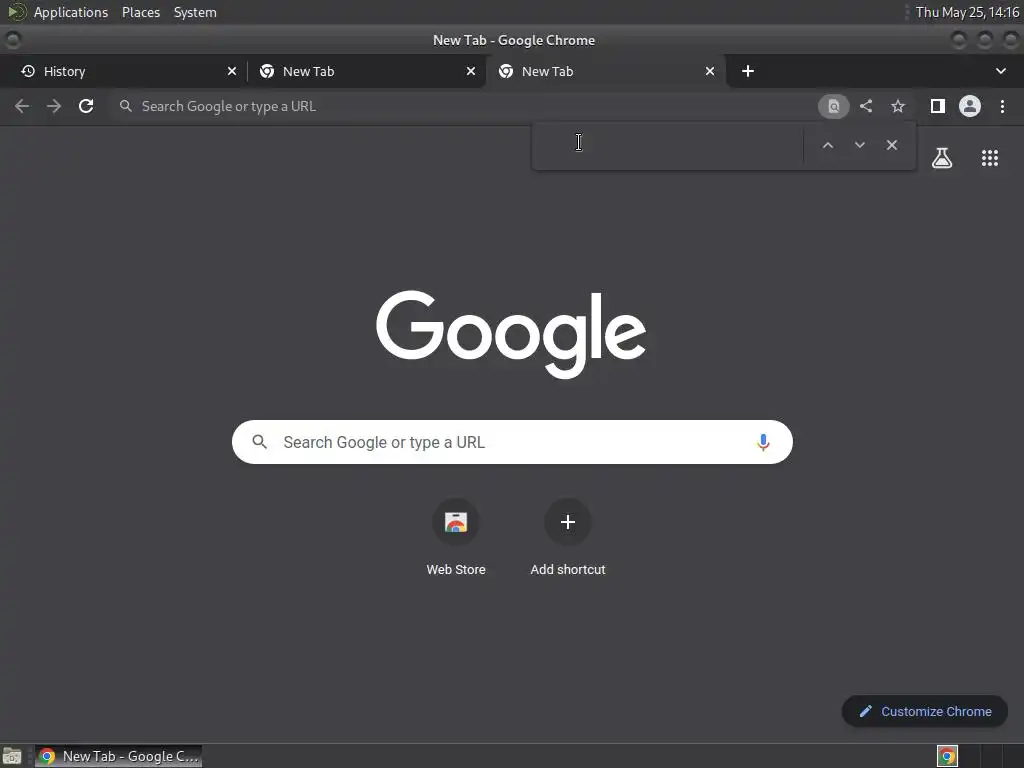1024x768 pixels.
Task: Click the find-in-page icon in address bar
Action: click(x=833, y=106)
